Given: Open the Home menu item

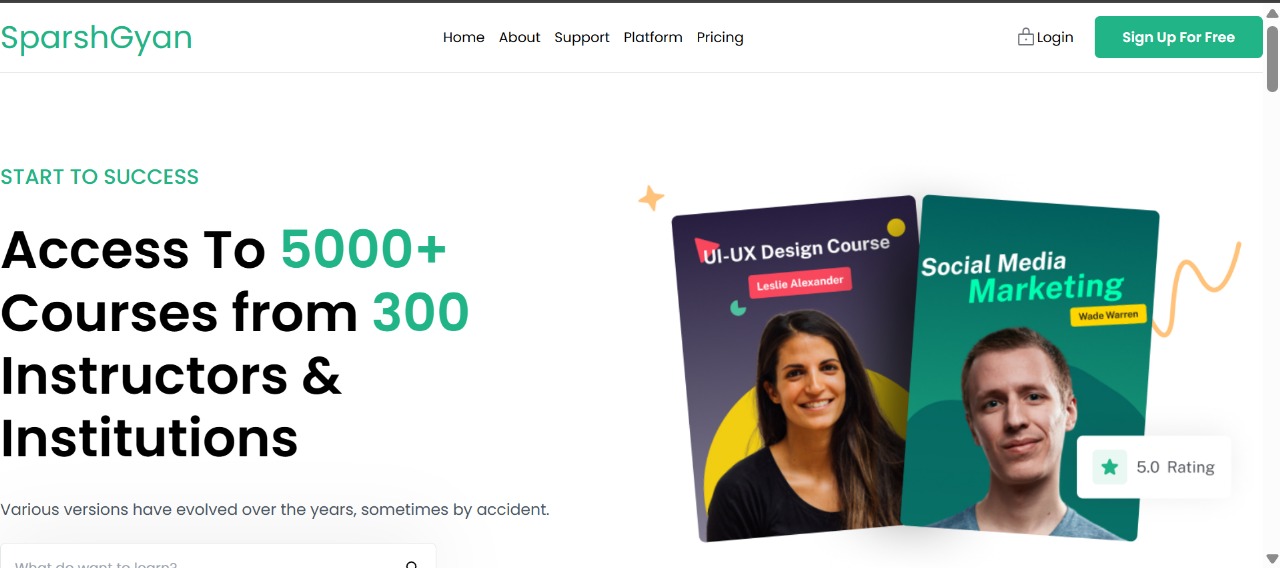Looking at the screenshot, I should 464,37.
